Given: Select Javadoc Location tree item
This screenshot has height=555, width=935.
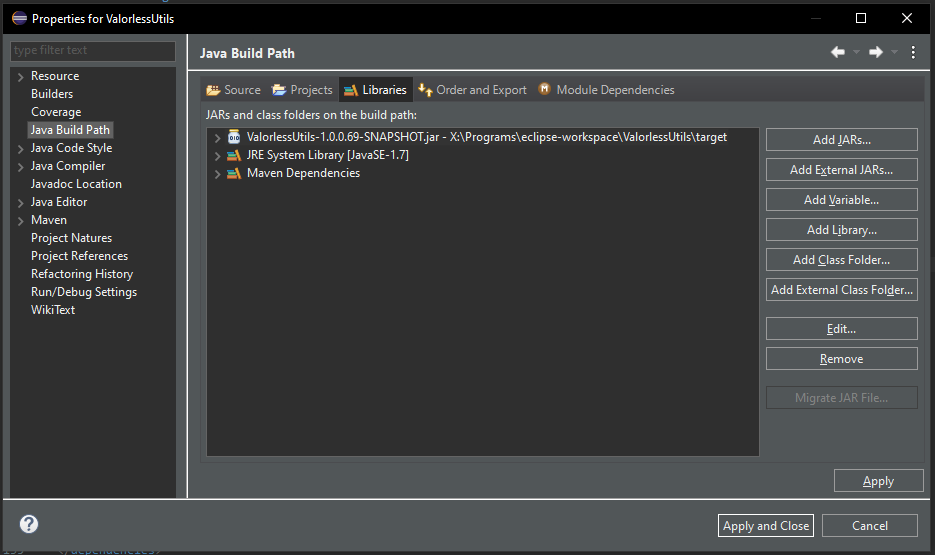Looking at the screenshot, I should (76, 184).
